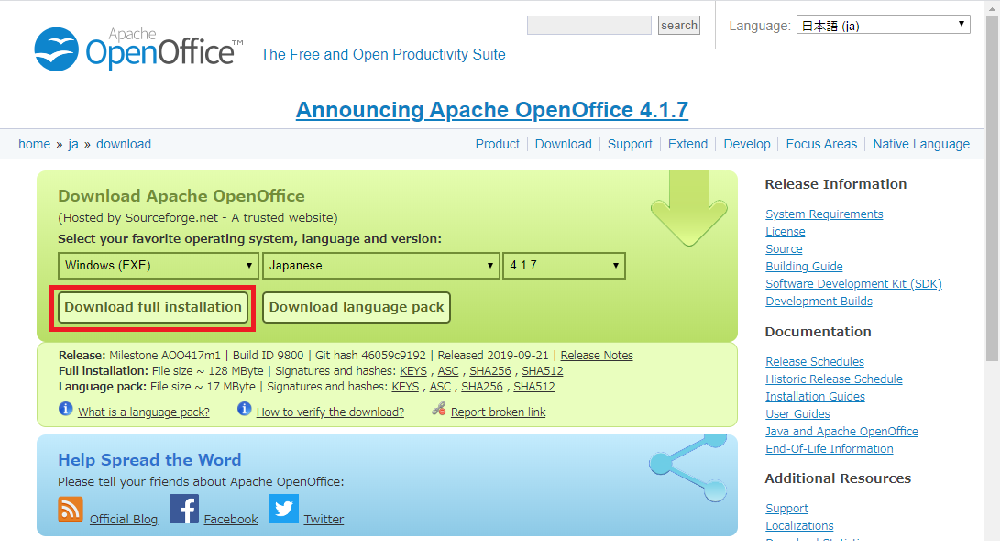
Task: Open the Download menu item
Action: point(563,144)
